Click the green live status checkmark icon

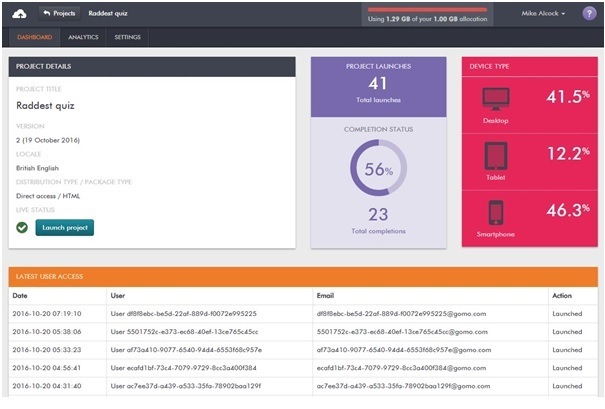(22, 228)
